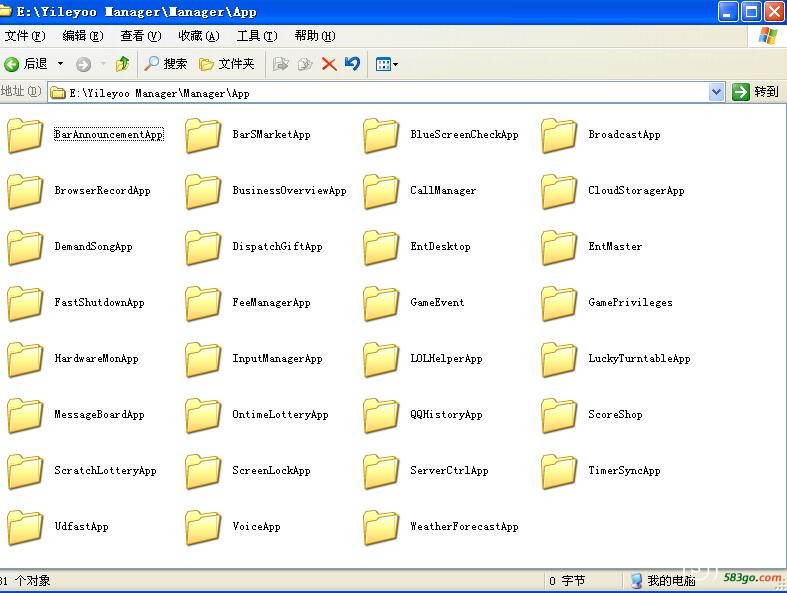Click the TimerSyncApp folder name

[x=624, y=470]
